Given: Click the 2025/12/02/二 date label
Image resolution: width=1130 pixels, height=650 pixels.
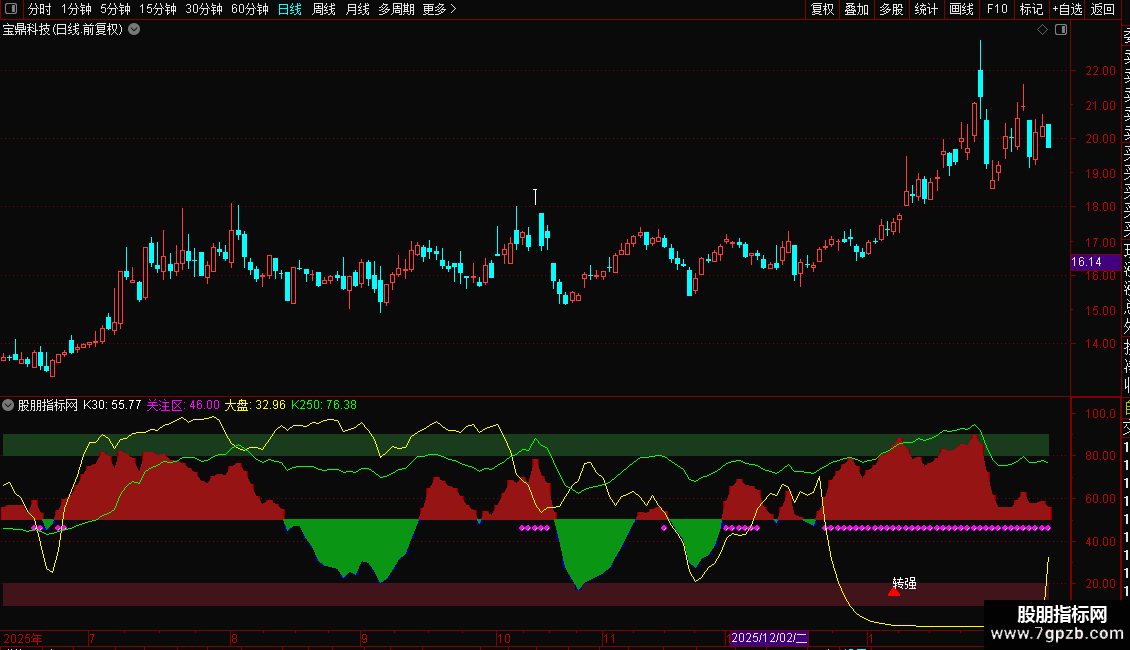Looking at the screenshot, I should pos(769,638).
